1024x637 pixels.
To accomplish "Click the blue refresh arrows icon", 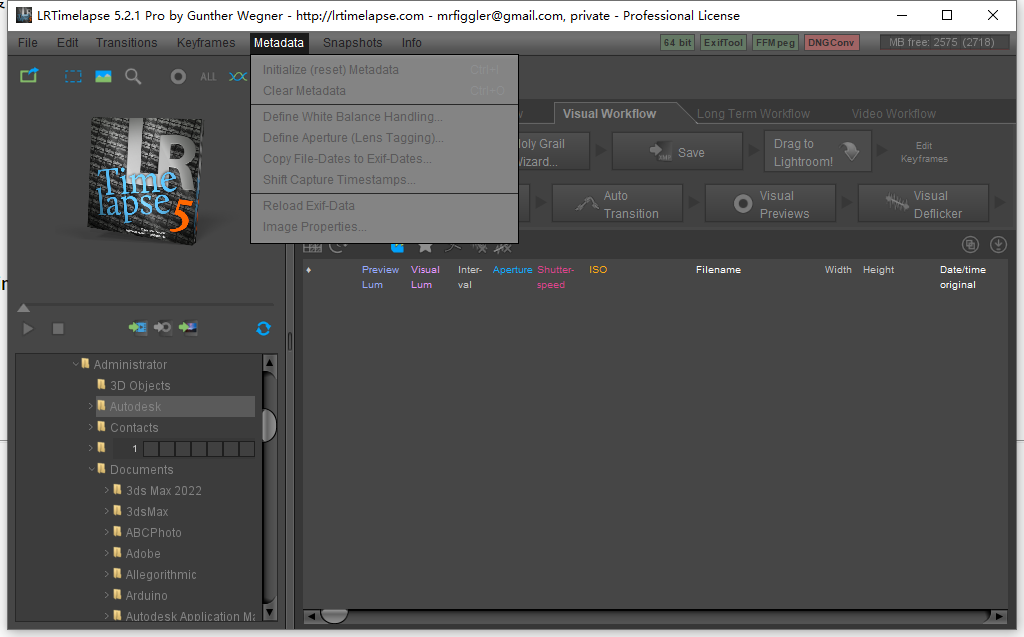I will tap(263, 329).
